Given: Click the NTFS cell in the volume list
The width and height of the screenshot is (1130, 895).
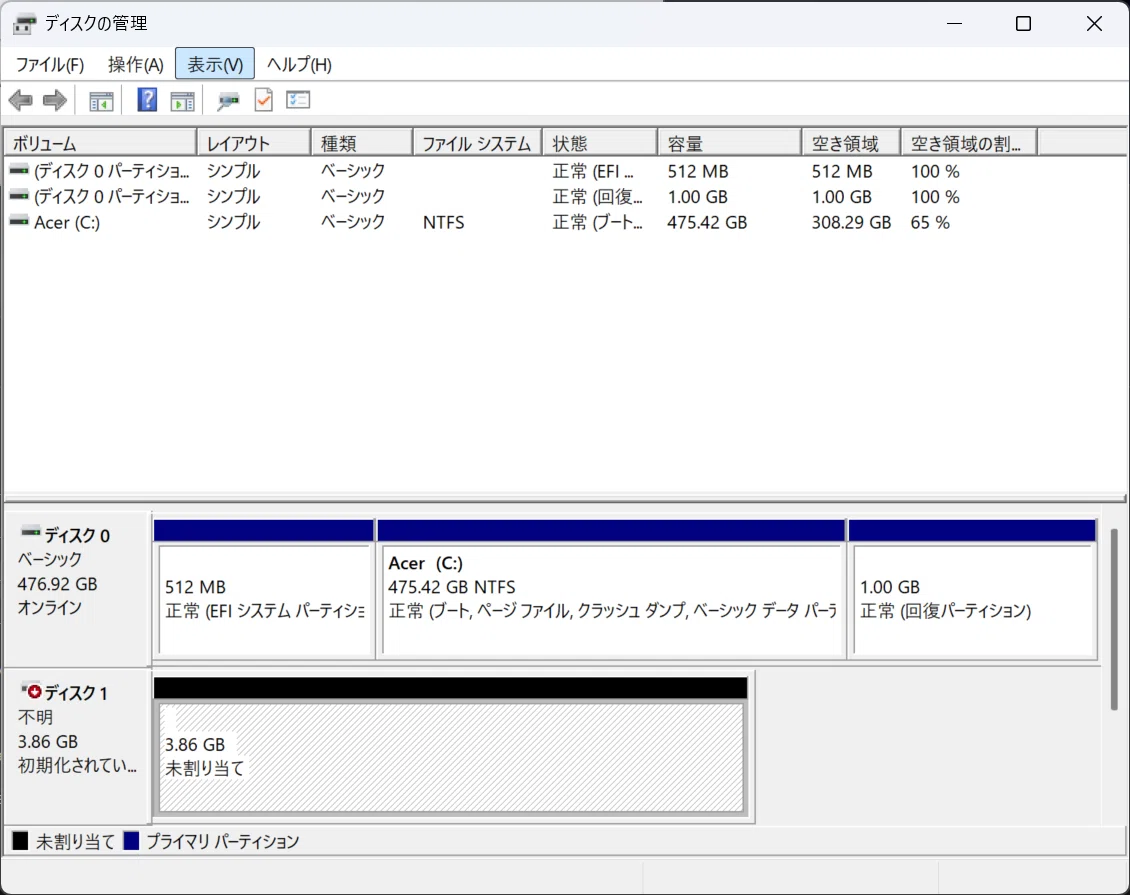Looking at the screenshot, I should click(443, 223).
